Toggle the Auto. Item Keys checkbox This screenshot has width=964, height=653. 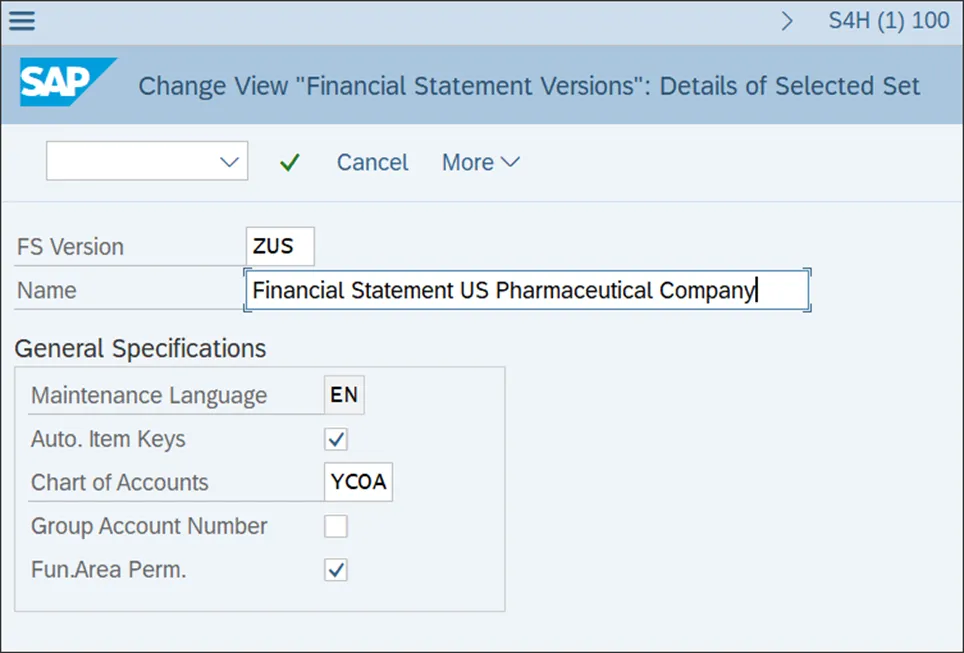click(x=336, y=439)
